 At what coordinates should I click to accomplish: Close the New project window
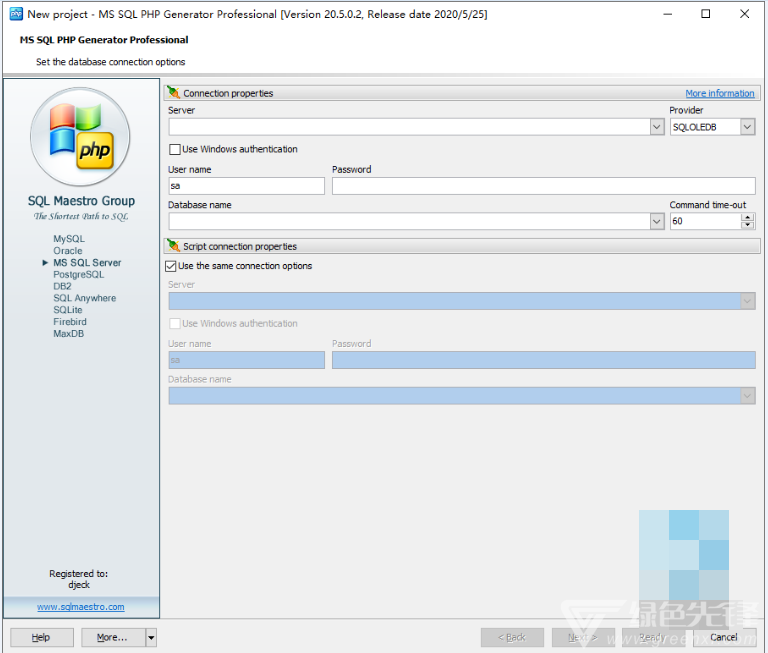coord(744,14)
